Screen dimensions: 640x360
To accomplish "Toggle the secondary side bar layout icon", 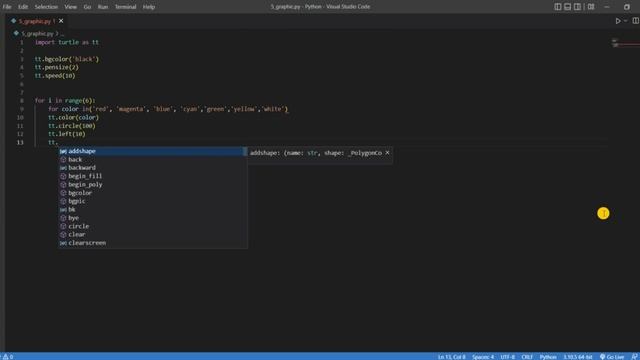I will 577,7.
